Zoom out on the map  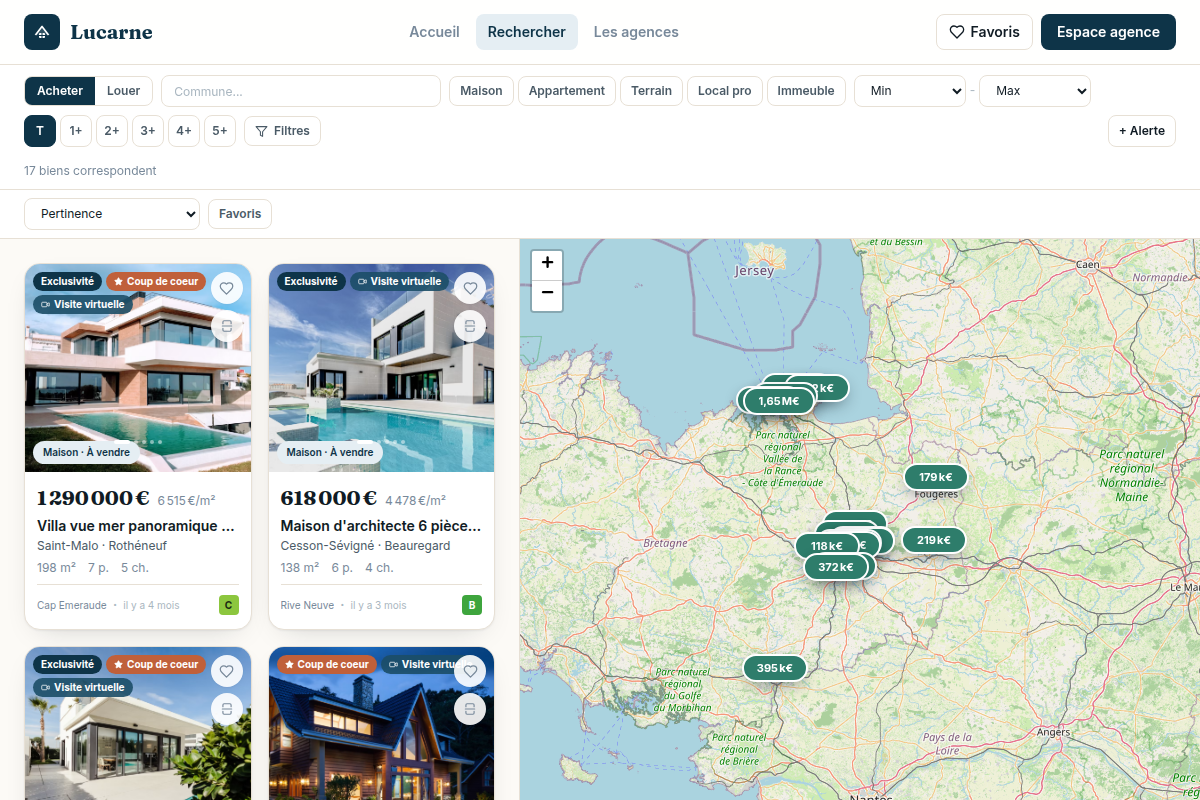pyautogui.click(x=547, y=294)
